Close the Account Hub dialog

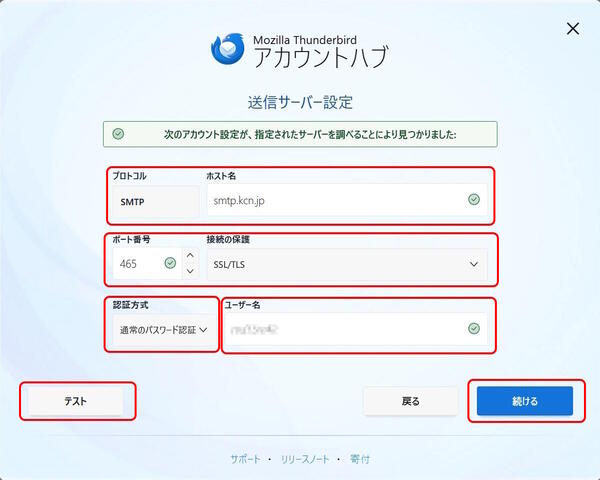[572, 28]
